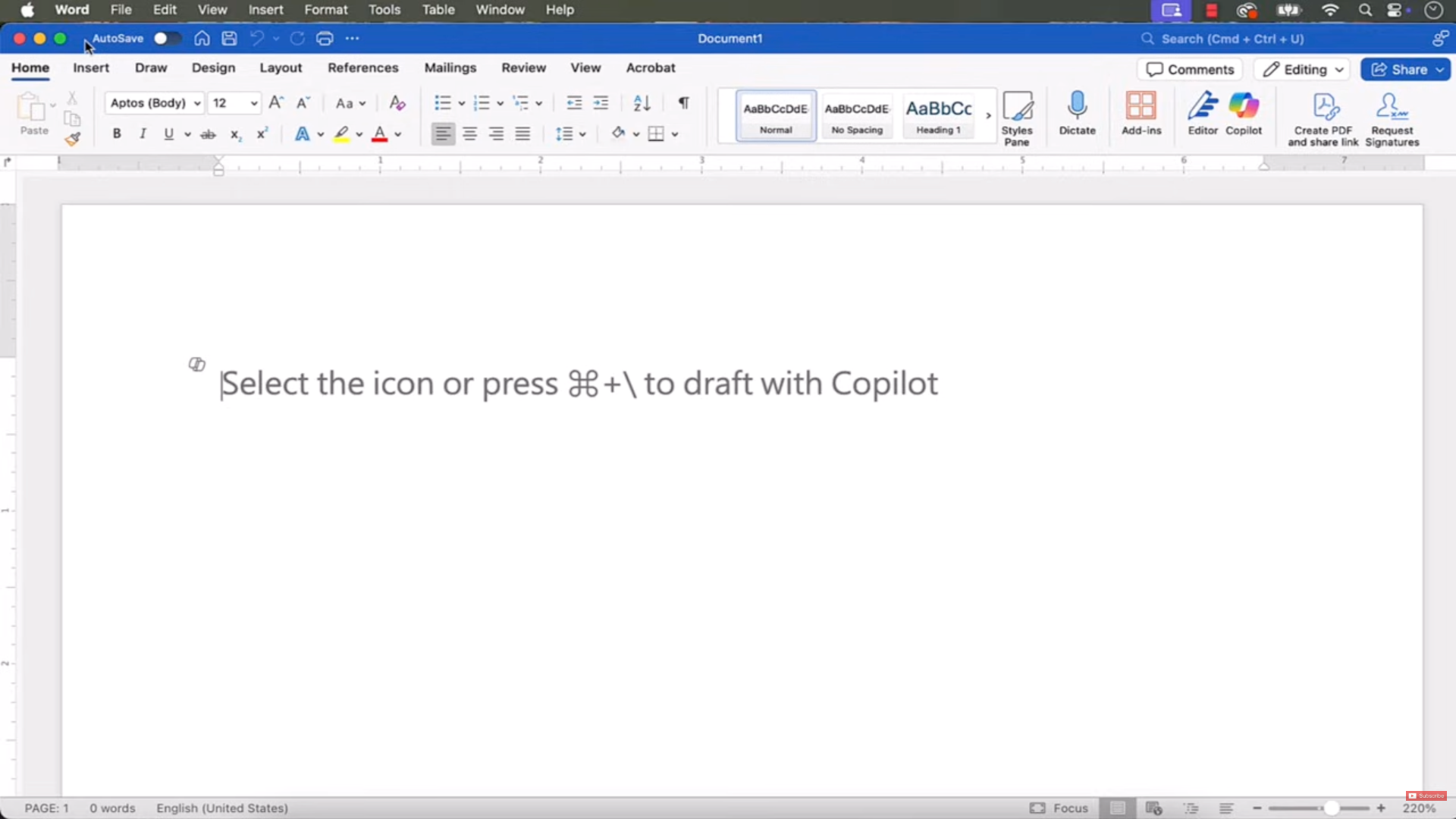Toggle Italic formatting

click(143, 134)
